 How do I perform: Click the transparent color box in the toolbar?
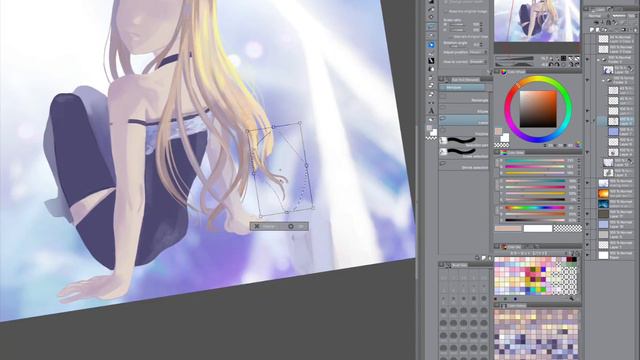(x=431, y=138)
